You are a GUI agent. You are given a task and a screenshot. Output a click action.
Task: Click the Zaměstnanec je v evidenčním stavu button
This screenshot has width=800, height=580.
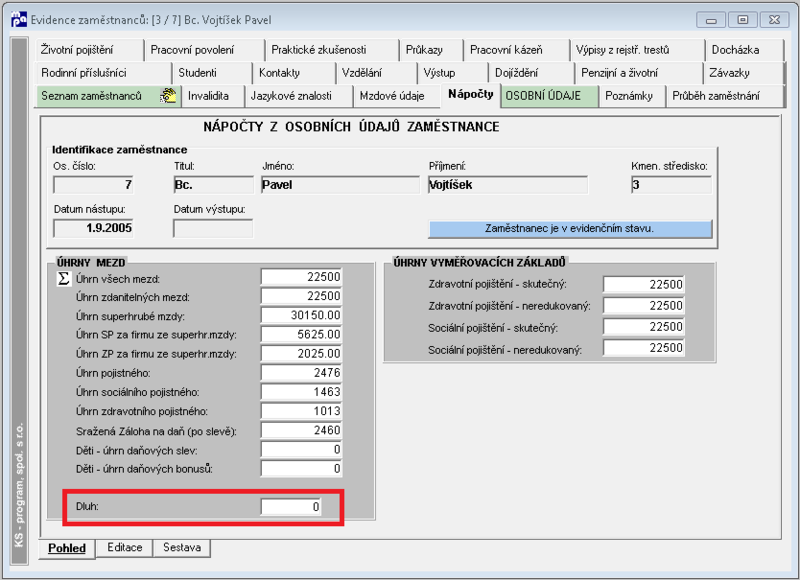[x=570, y=229]
